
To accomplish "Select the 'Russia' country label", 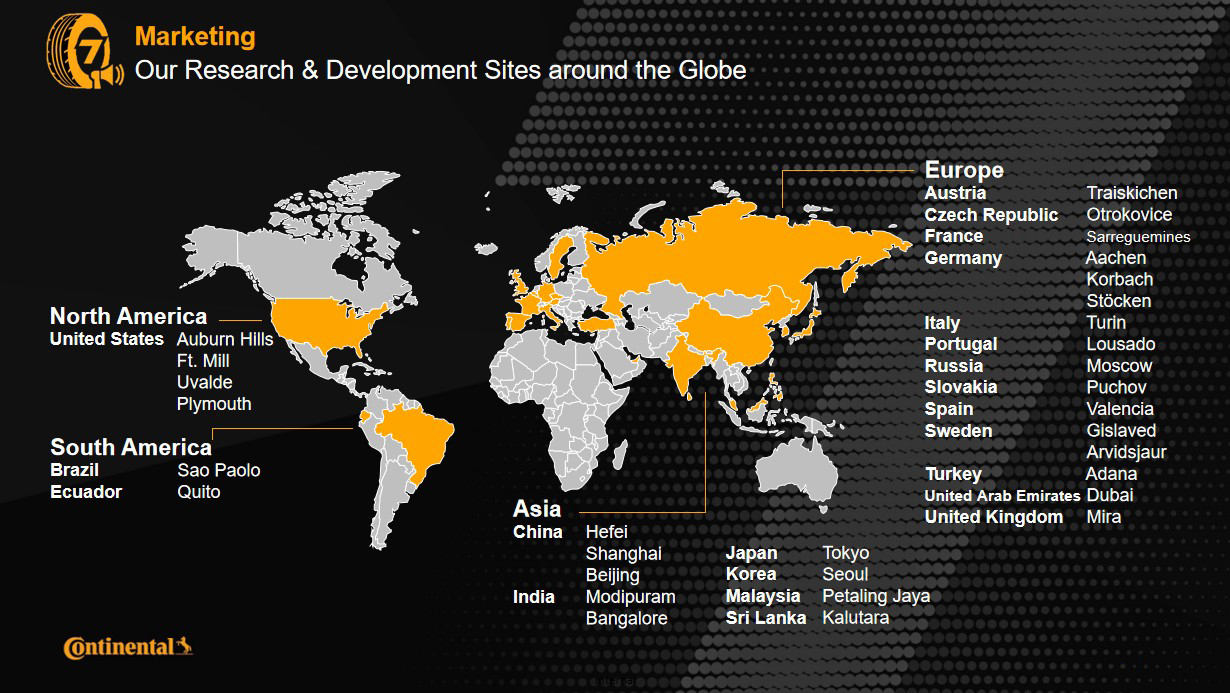I will click(x=954, y=366).
